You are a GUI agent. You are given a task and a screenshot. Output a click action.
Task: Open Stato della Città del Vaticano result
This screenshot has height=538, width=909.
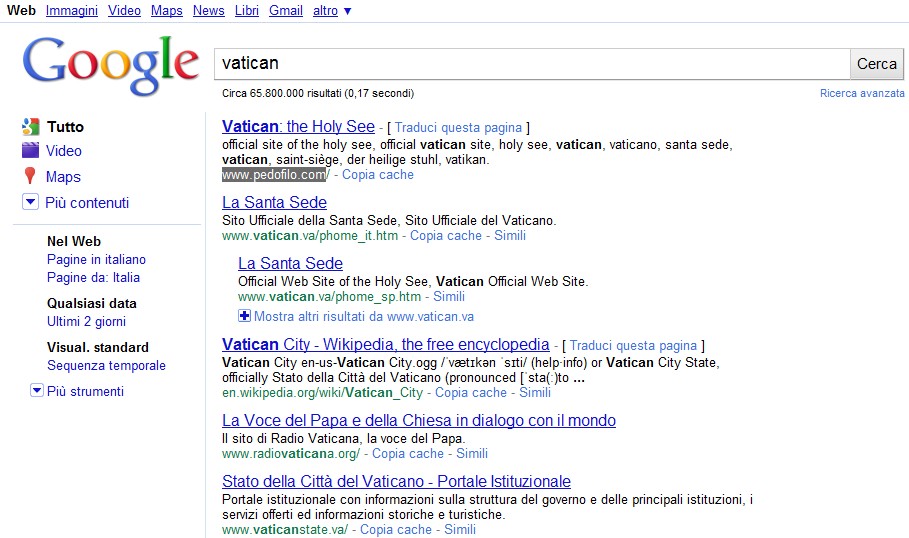coord(396,481)
